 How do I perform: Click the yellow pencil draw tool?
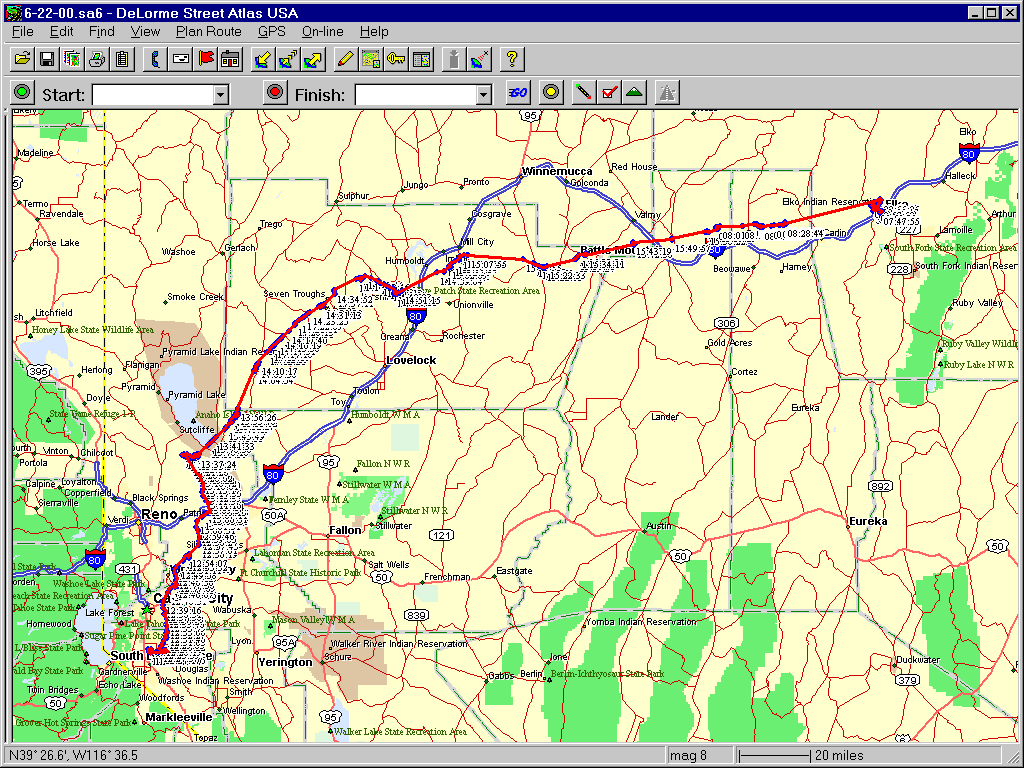click(x=346, y=59)
